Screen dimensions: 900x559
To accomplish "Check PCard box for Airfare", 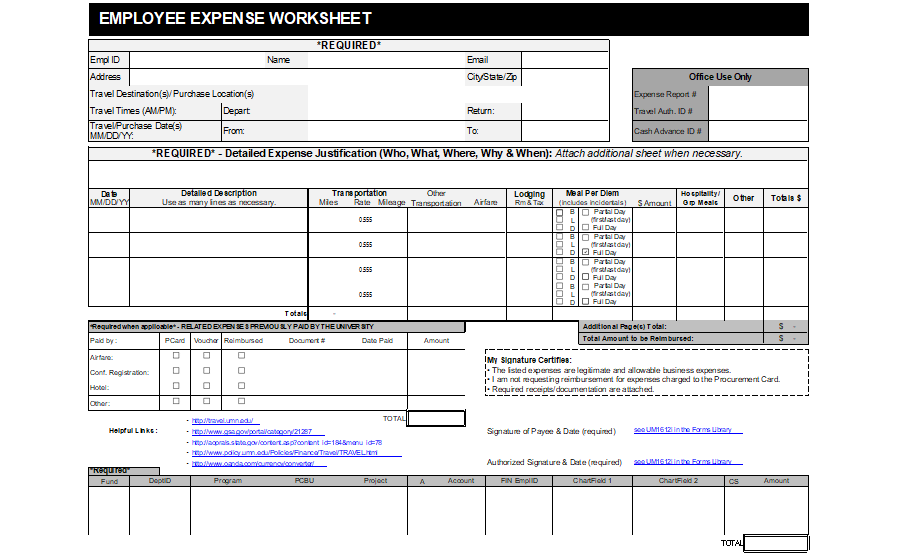I will coord(176,356).
